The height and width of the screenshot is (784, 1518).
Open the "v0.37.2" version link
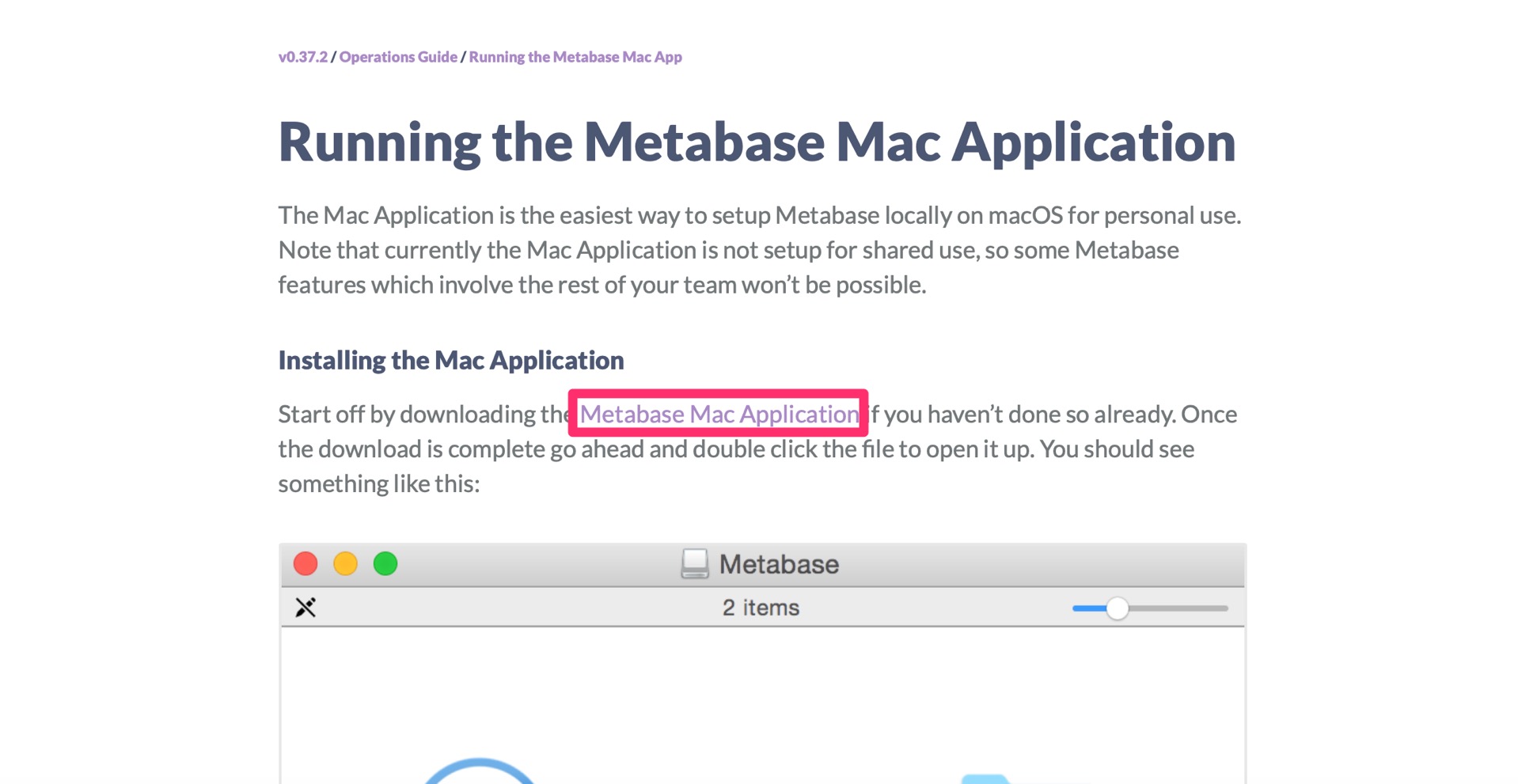pyautogui.click(x=302, y=56)
